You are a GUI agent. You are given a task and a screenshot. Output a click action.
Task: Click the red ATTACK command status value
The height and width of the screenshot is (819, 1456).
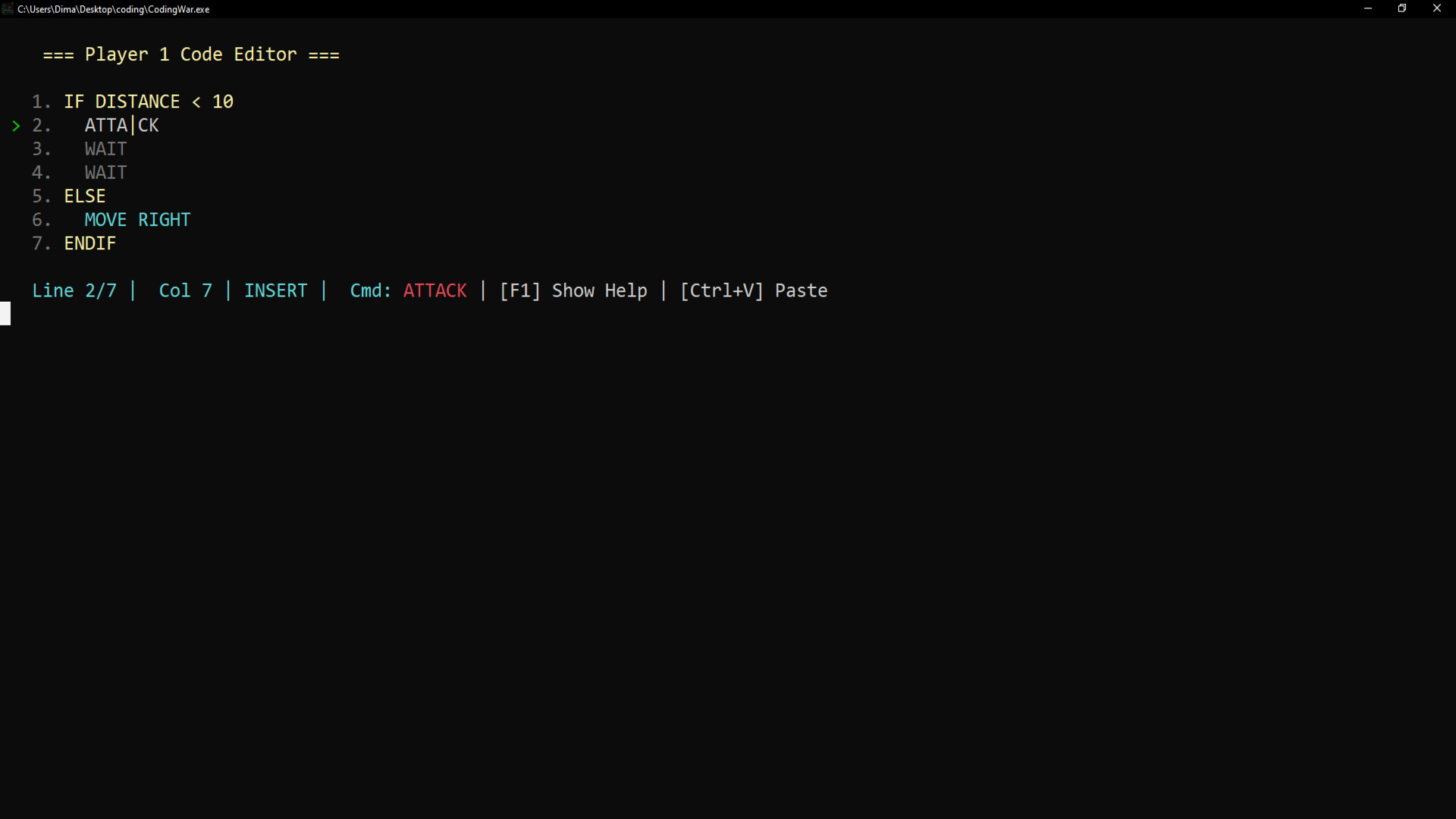click(x=435, y=290)
